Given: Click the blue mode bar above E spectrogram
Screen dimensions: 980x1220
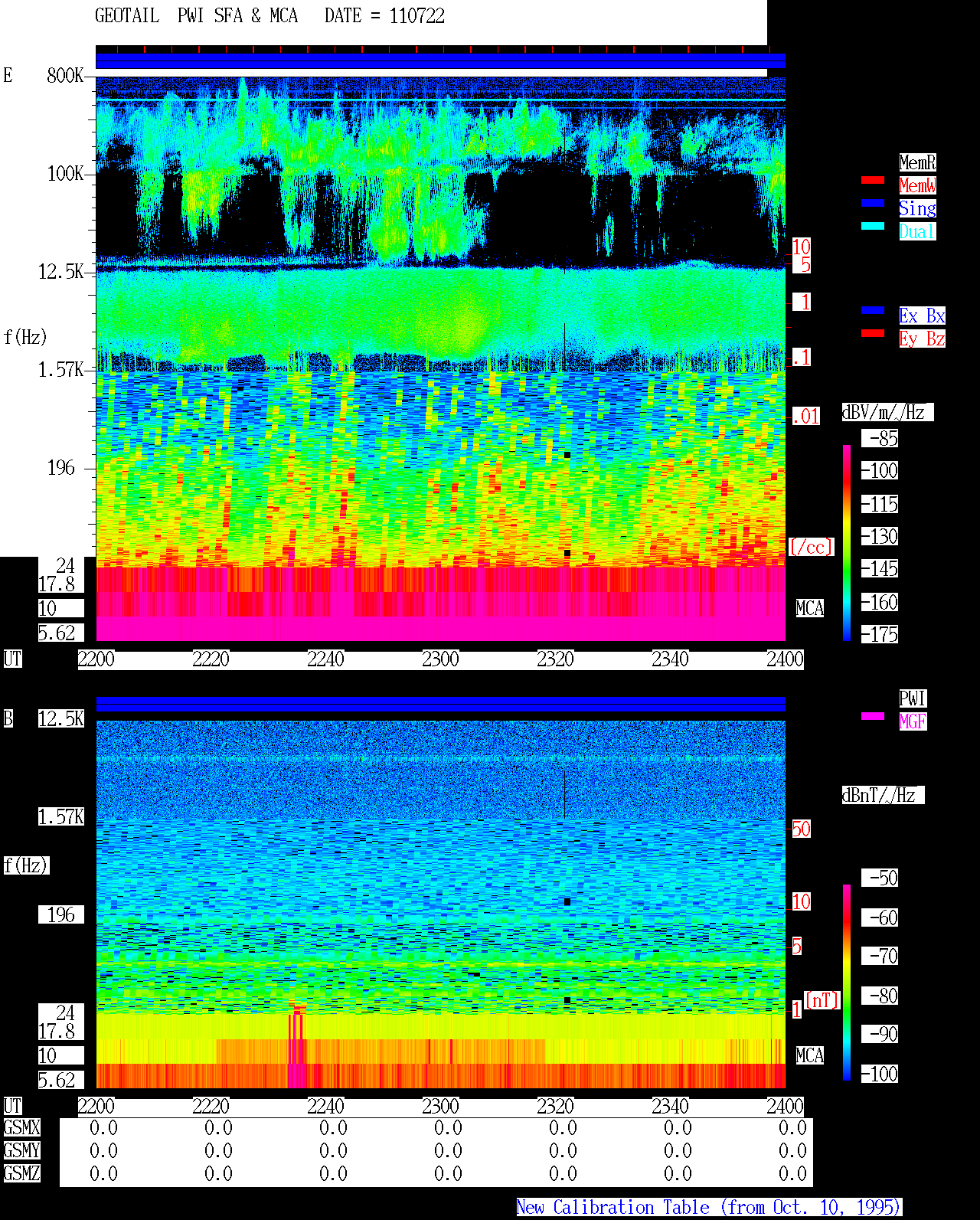Looking at the screenshot, I should pos(440,61).
